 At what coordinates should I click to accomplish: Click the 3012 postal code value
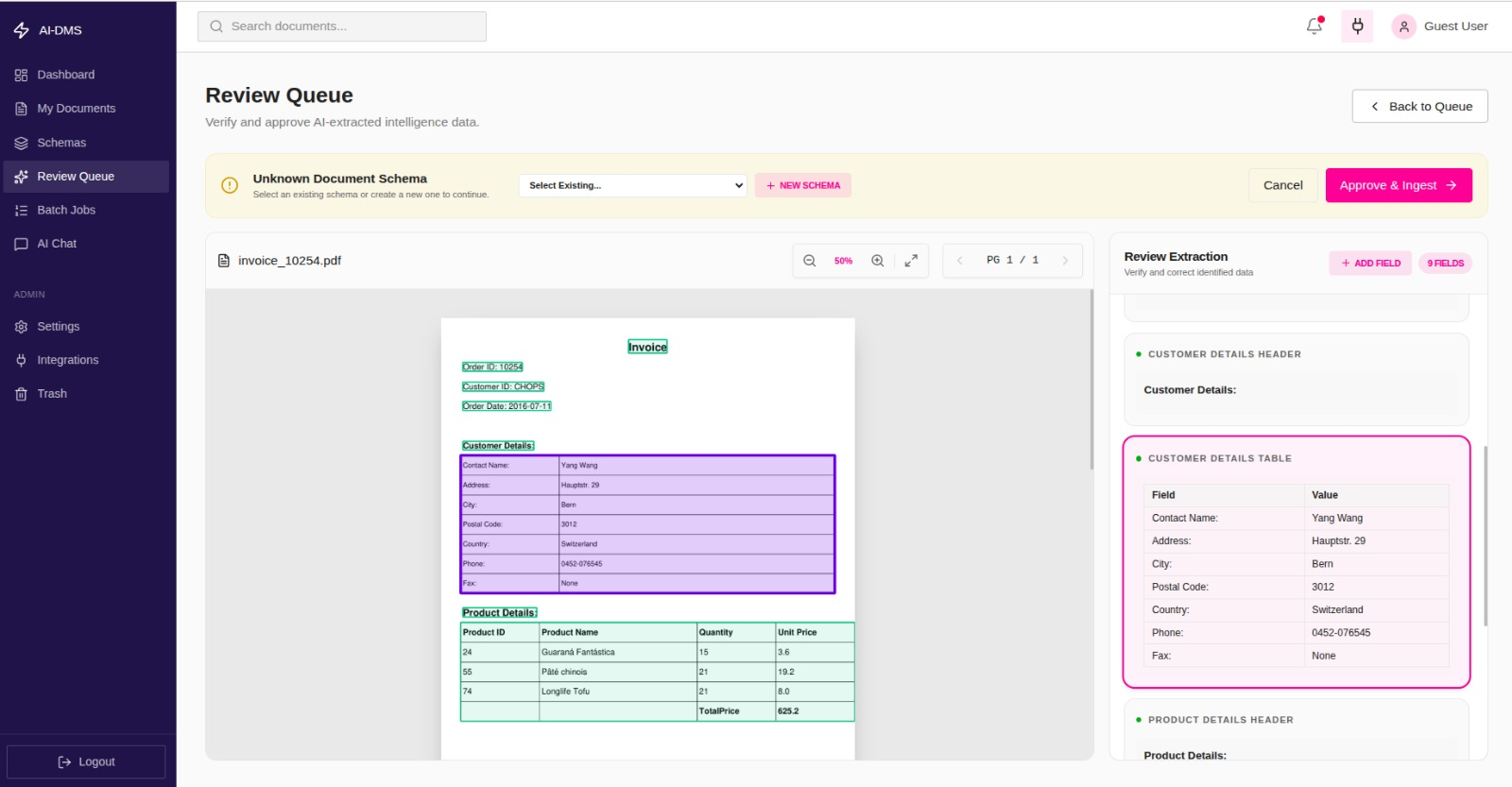[1376, 587]
